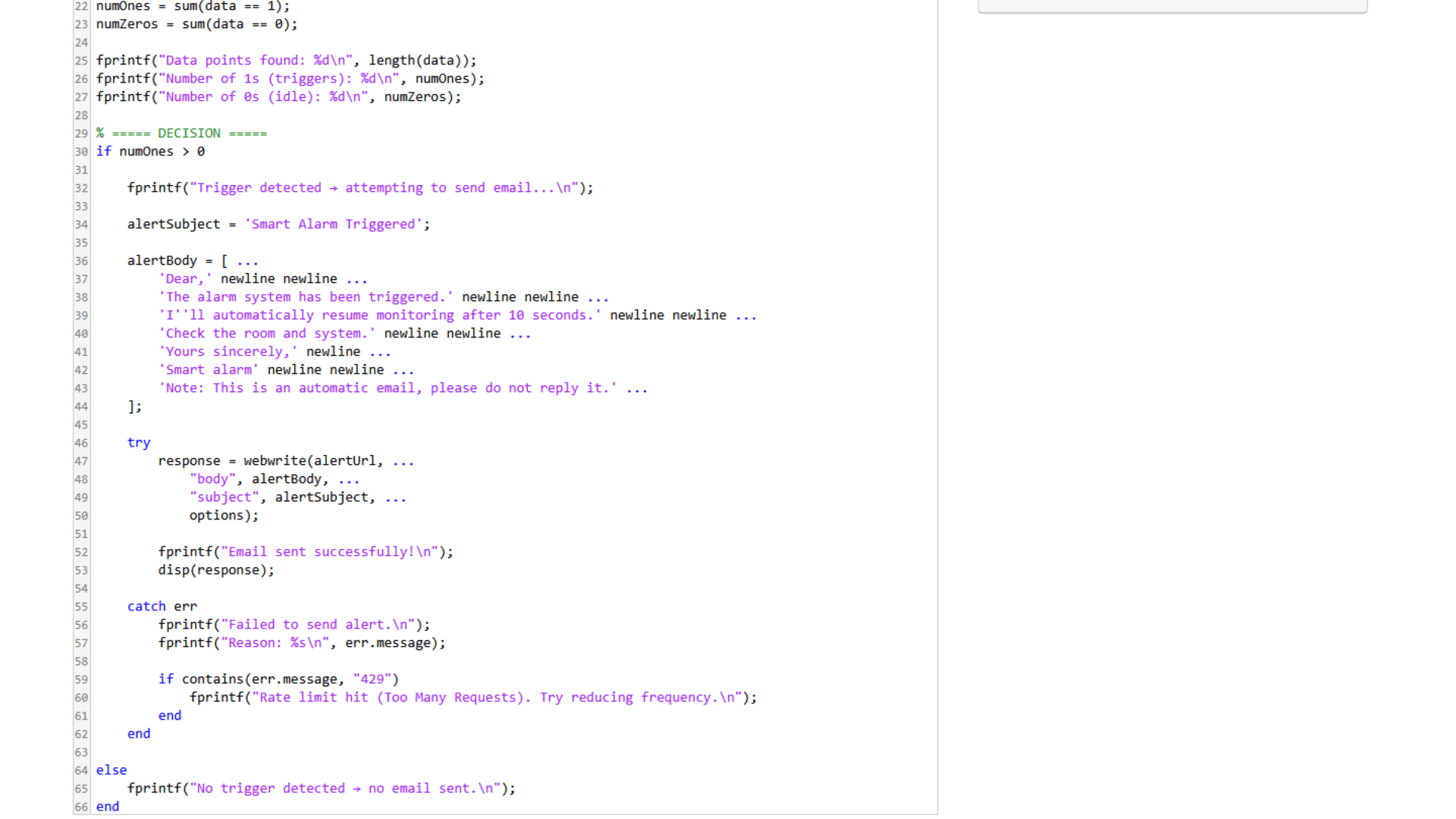Click the 'Number of 1s (triggers)' fprintf line
This screenshot has height=819, width=1456.
point(290,79)
